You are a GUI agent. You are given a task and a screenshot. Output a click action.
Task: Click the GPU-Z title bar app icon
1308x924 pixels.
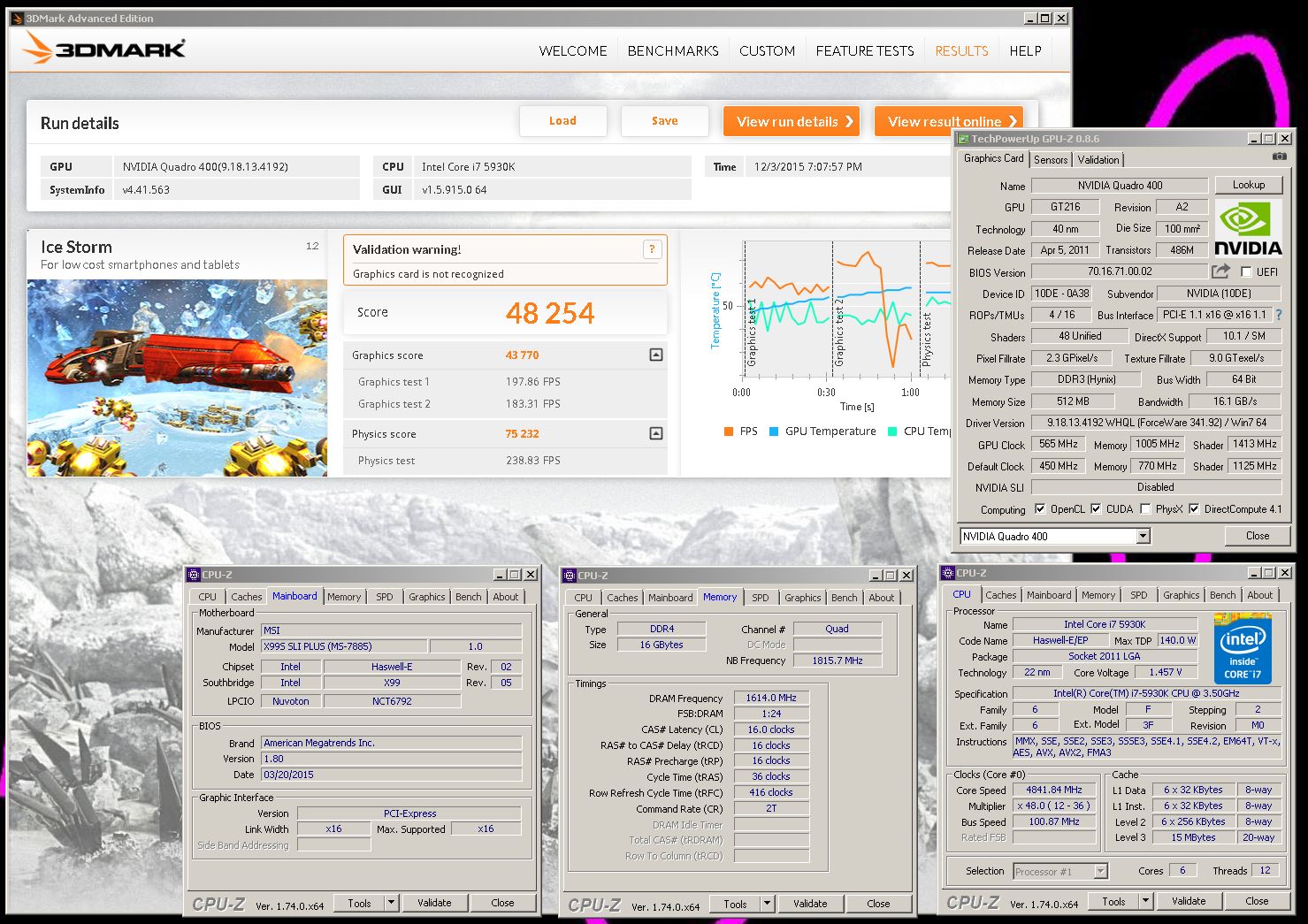pos(964,139)
